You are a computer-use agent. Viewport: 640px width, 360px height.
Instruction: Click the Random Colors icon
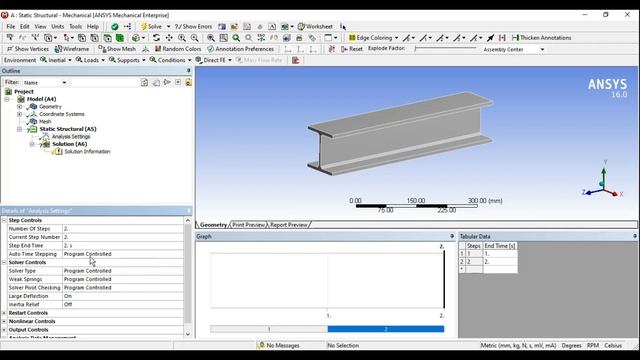[x=158, y=49]
